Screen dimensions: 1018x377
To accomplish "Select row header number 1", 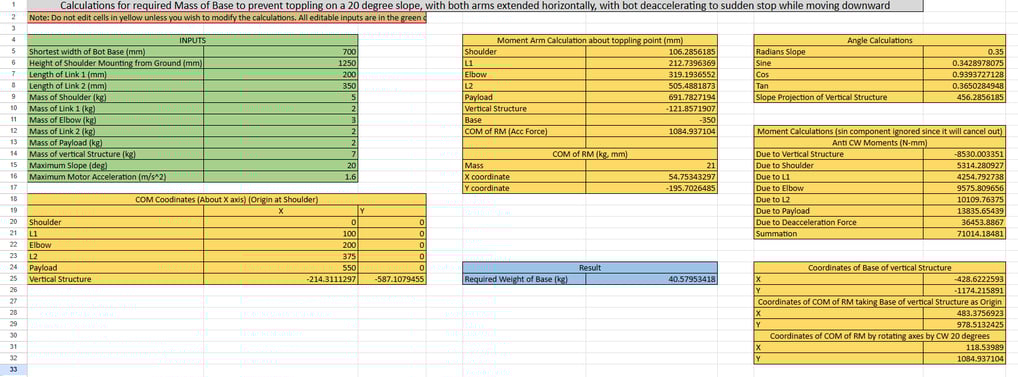I will [x=13, y=5].
